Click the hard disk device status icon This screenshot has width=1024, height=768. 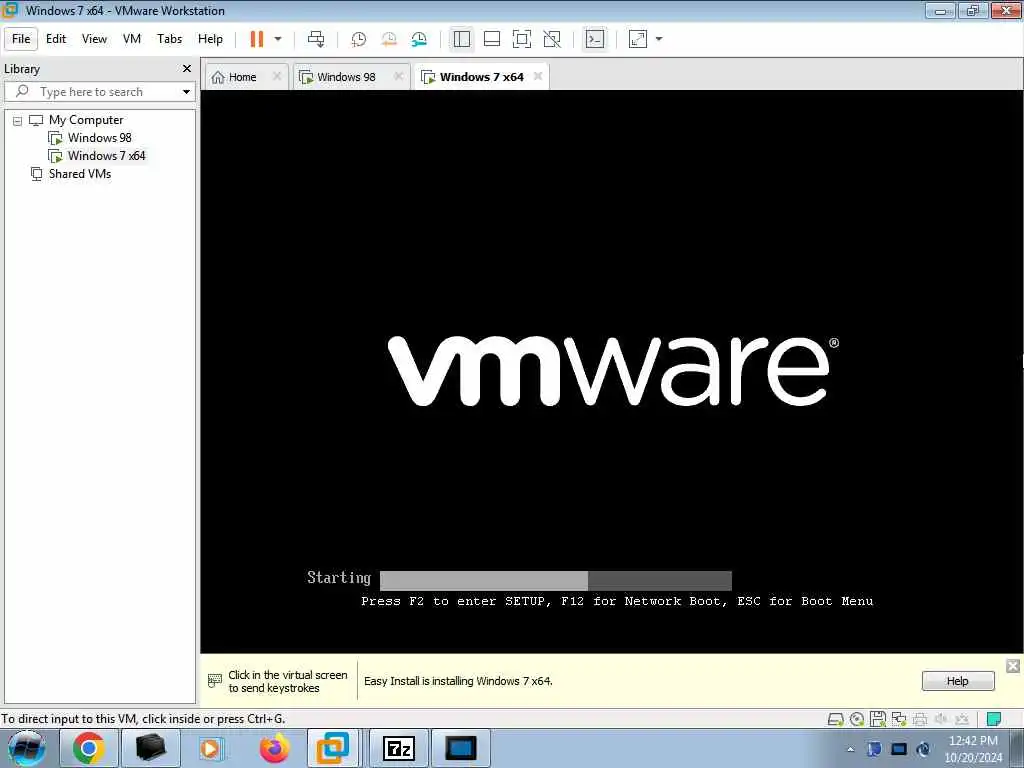tap(835, 720)
